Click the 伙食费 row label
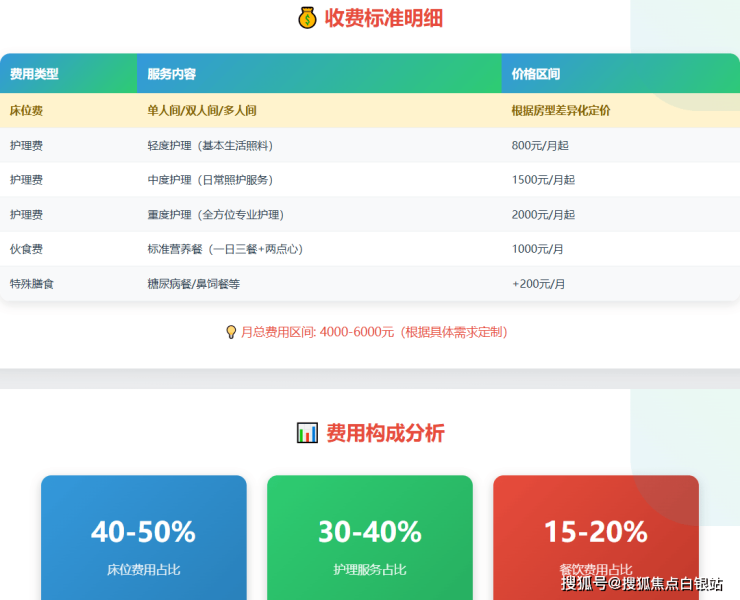 26,249
